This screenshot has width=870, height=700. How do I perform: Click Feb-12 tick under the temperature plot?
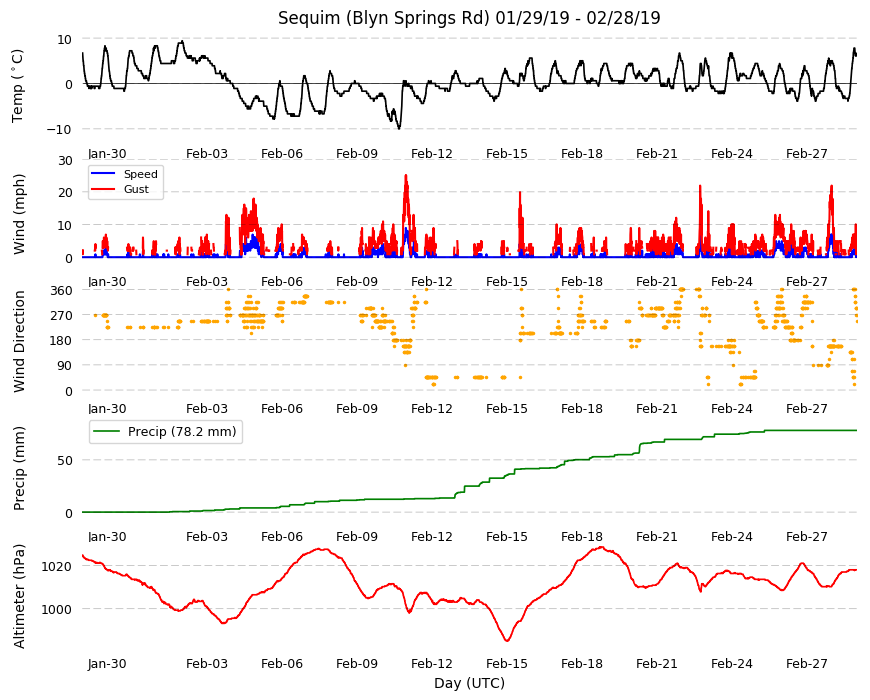432,154
